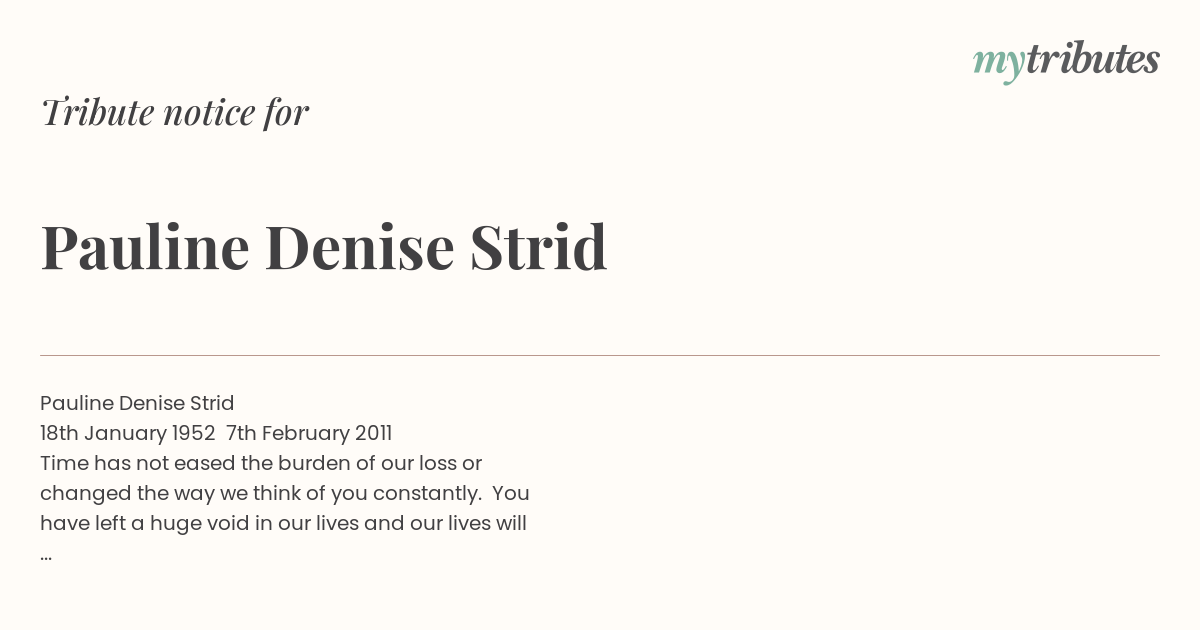Select the large Pauline Denise Strid title
Viewport: 1200px width, 630px height.
[324, 247]
